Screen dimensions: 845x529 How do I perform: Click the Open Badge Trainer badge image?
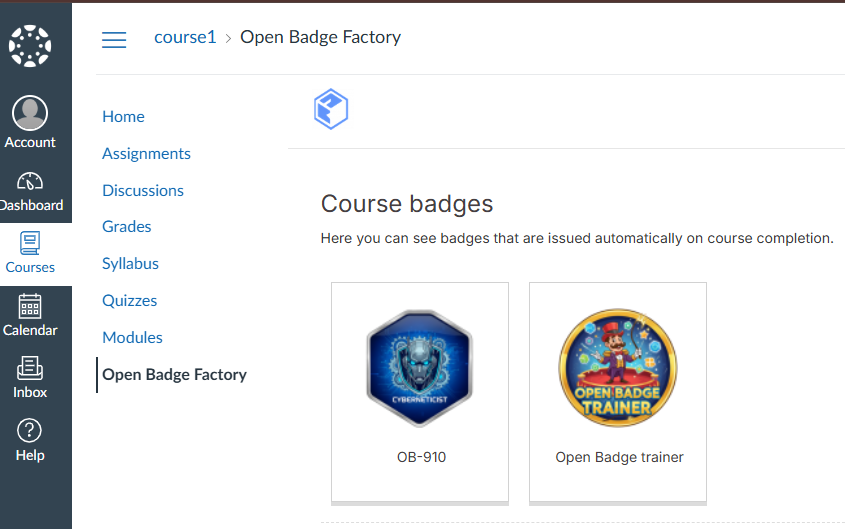pos(618,368)
